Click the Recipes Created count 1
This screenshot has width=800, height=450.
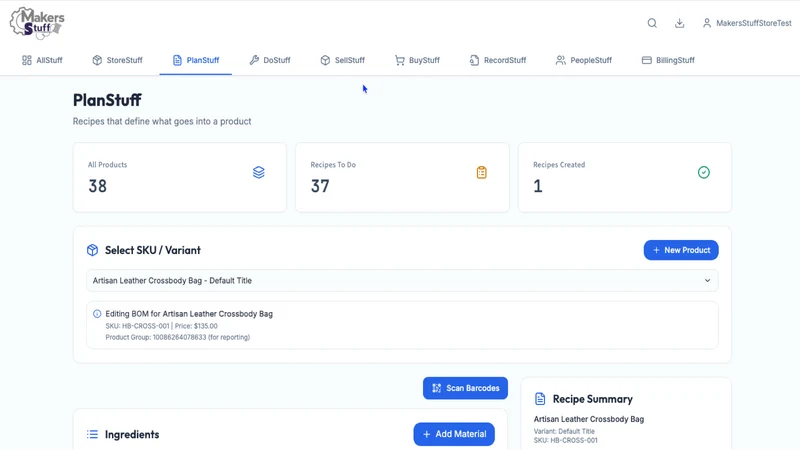pos(538,186)
